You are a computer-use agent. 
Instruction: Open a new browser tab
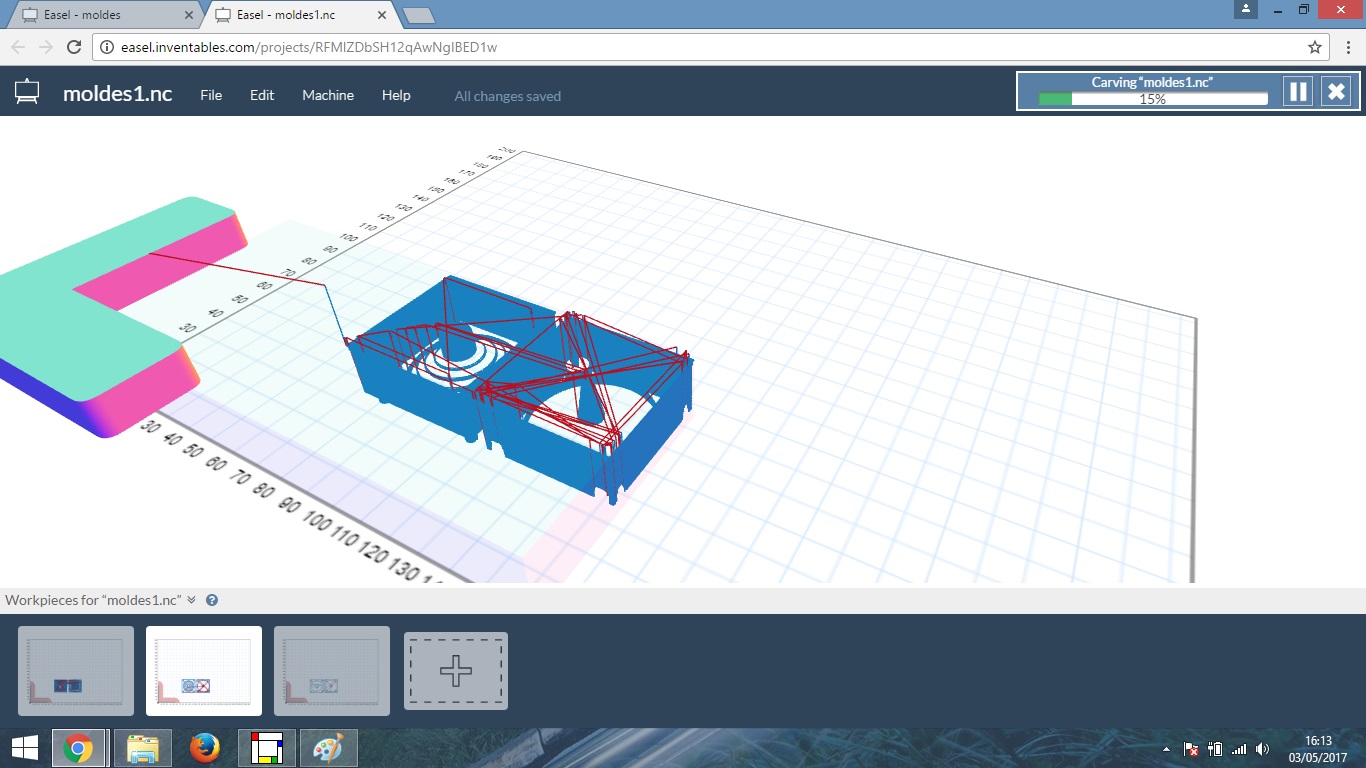point(418,15)
